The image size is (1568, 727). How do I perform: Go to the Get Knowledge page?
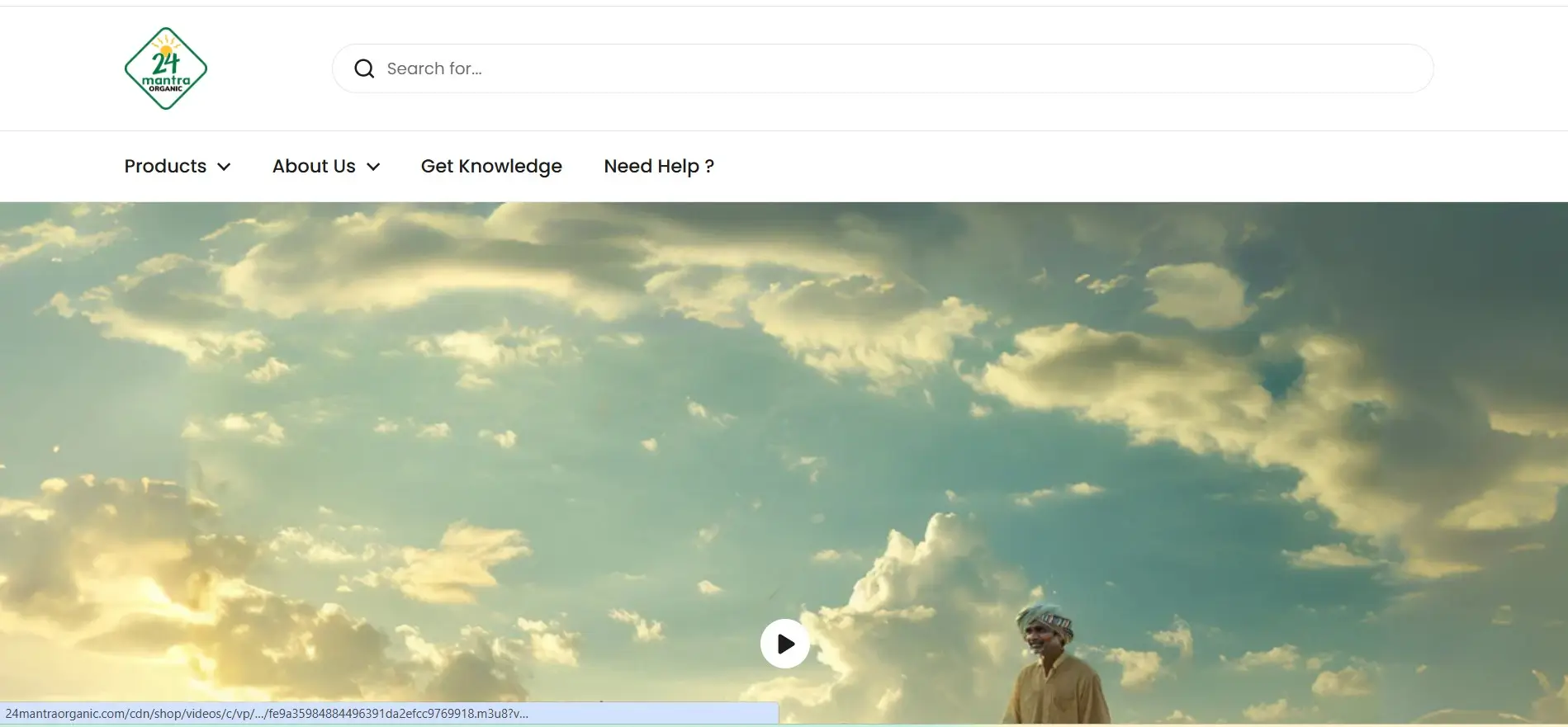tap(491, 166)
